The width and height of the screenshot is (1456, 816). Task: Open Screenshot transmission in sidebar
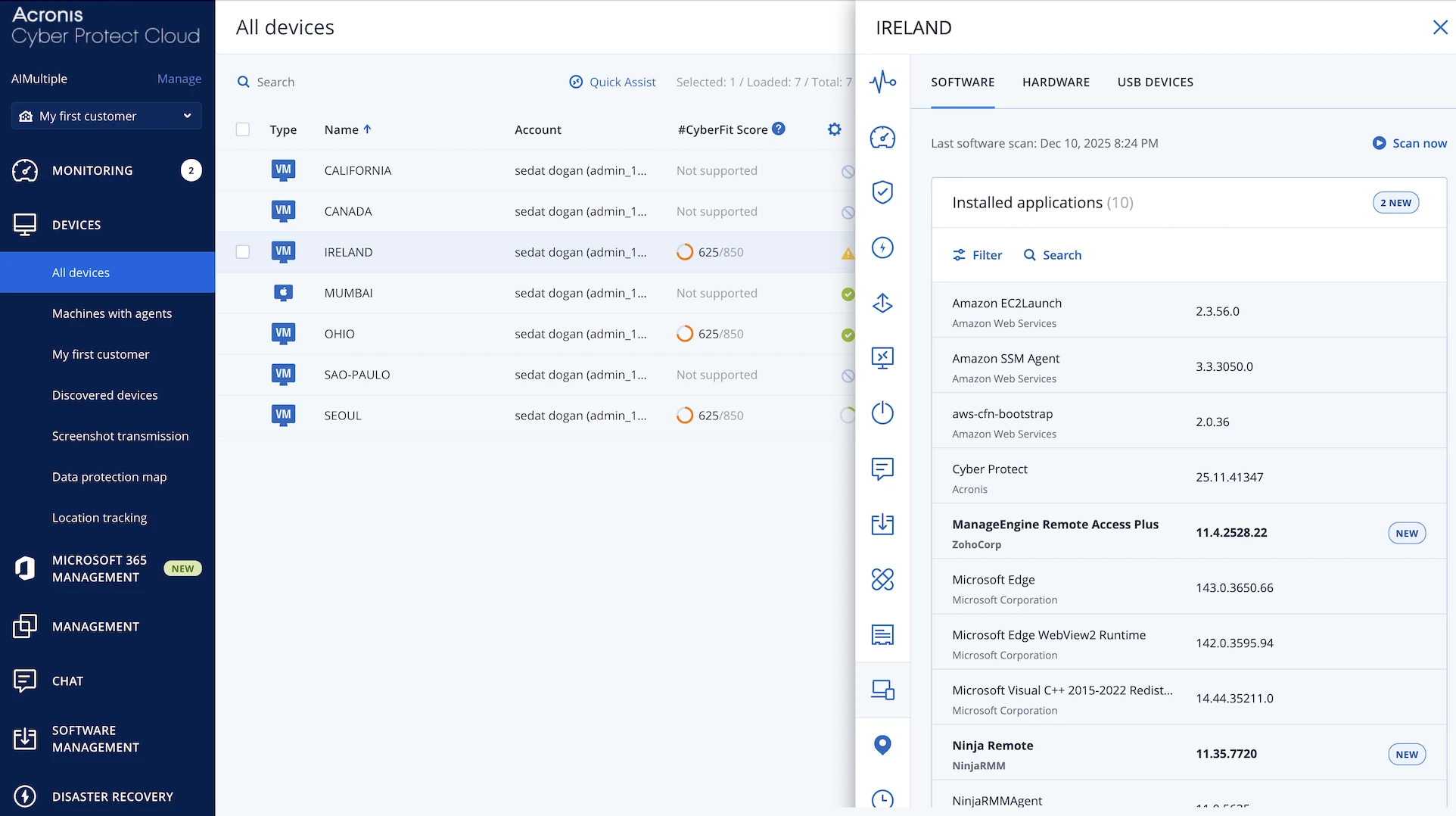(120, 436)
